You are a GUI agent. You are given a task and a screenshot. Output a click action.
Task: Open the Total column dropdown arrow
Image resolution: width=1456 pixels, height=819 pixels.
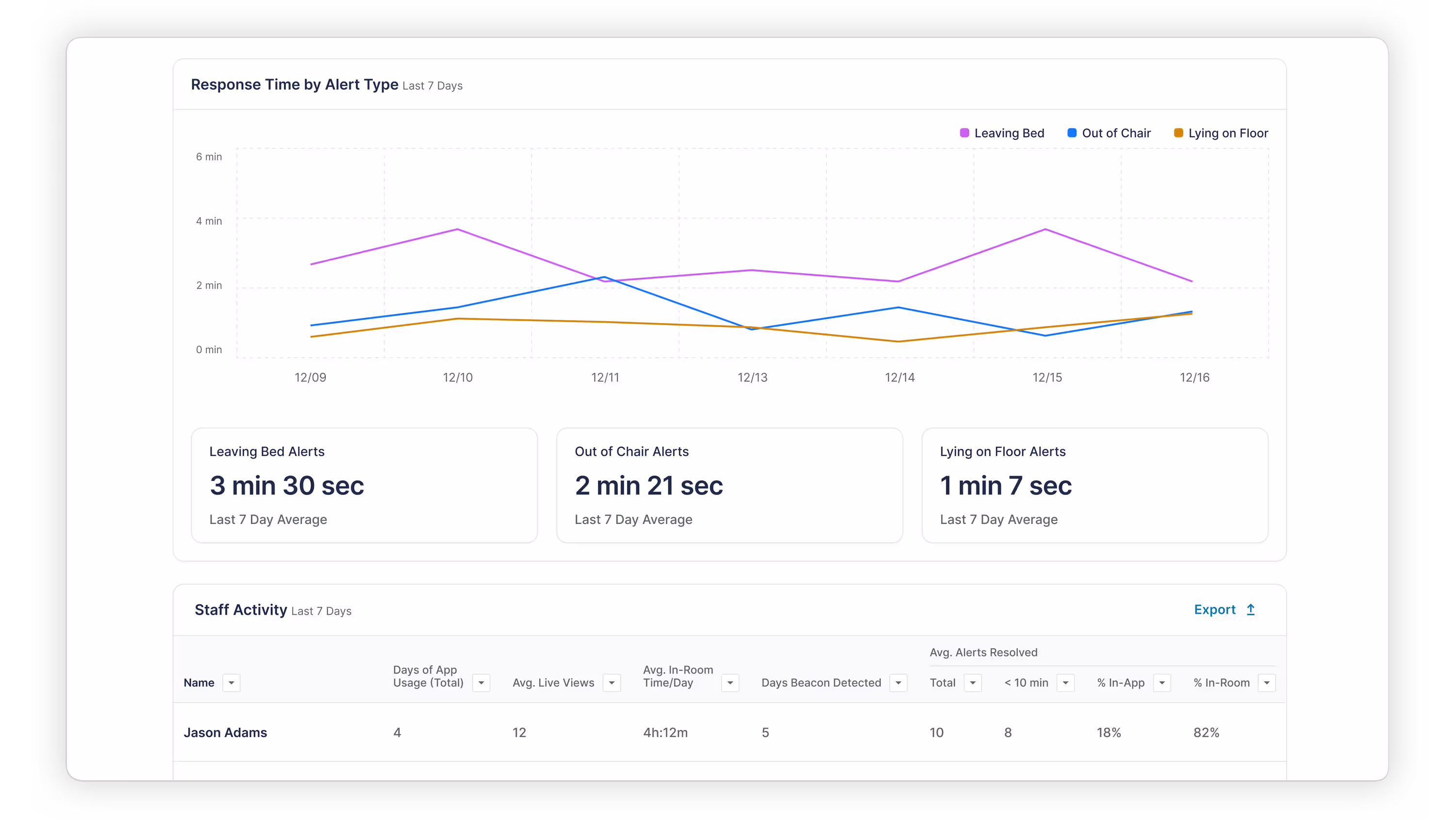click(x=972, y=683)
